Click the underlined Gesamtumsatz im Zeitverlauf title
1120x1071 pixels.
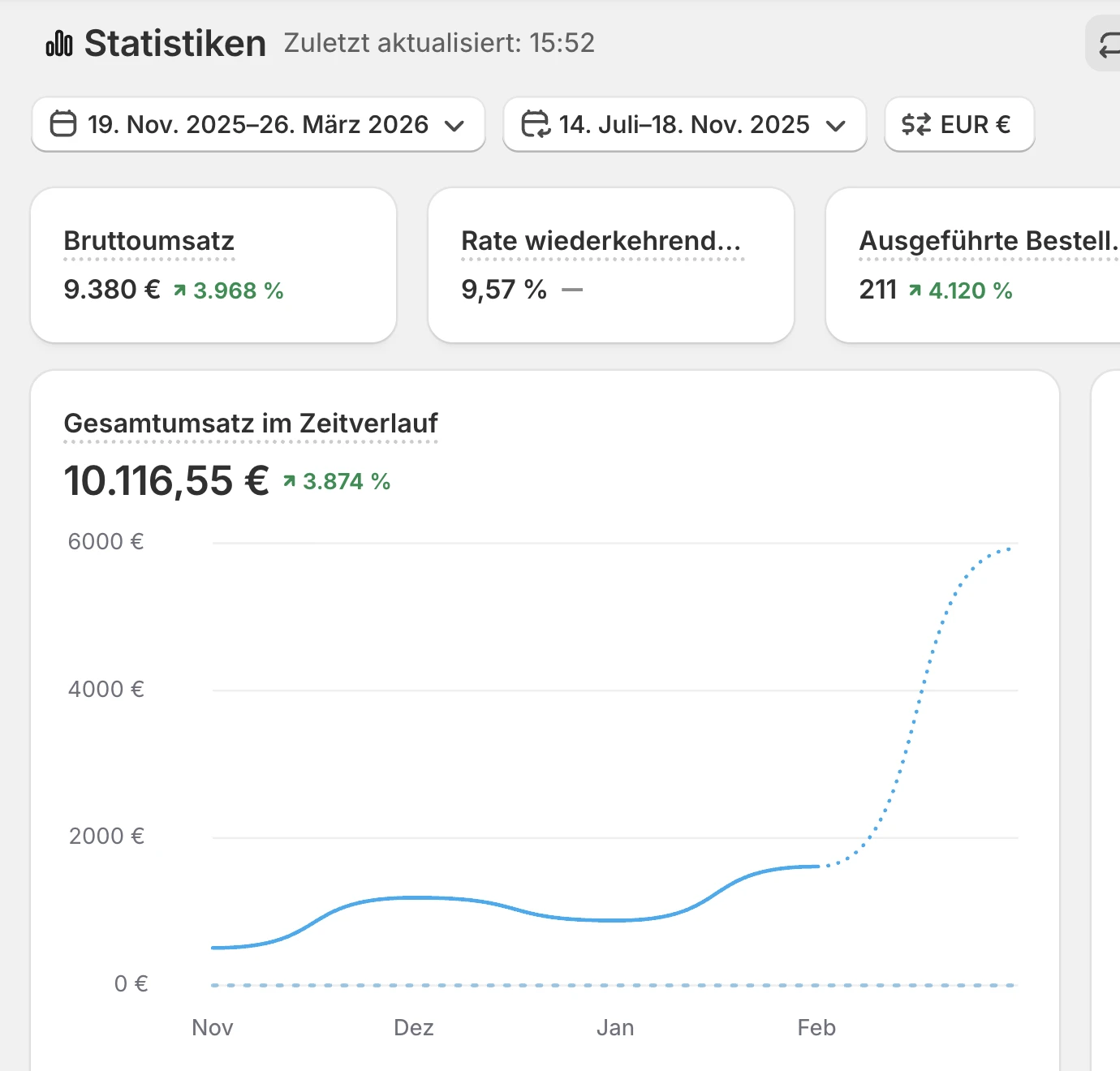pos(251,423)
